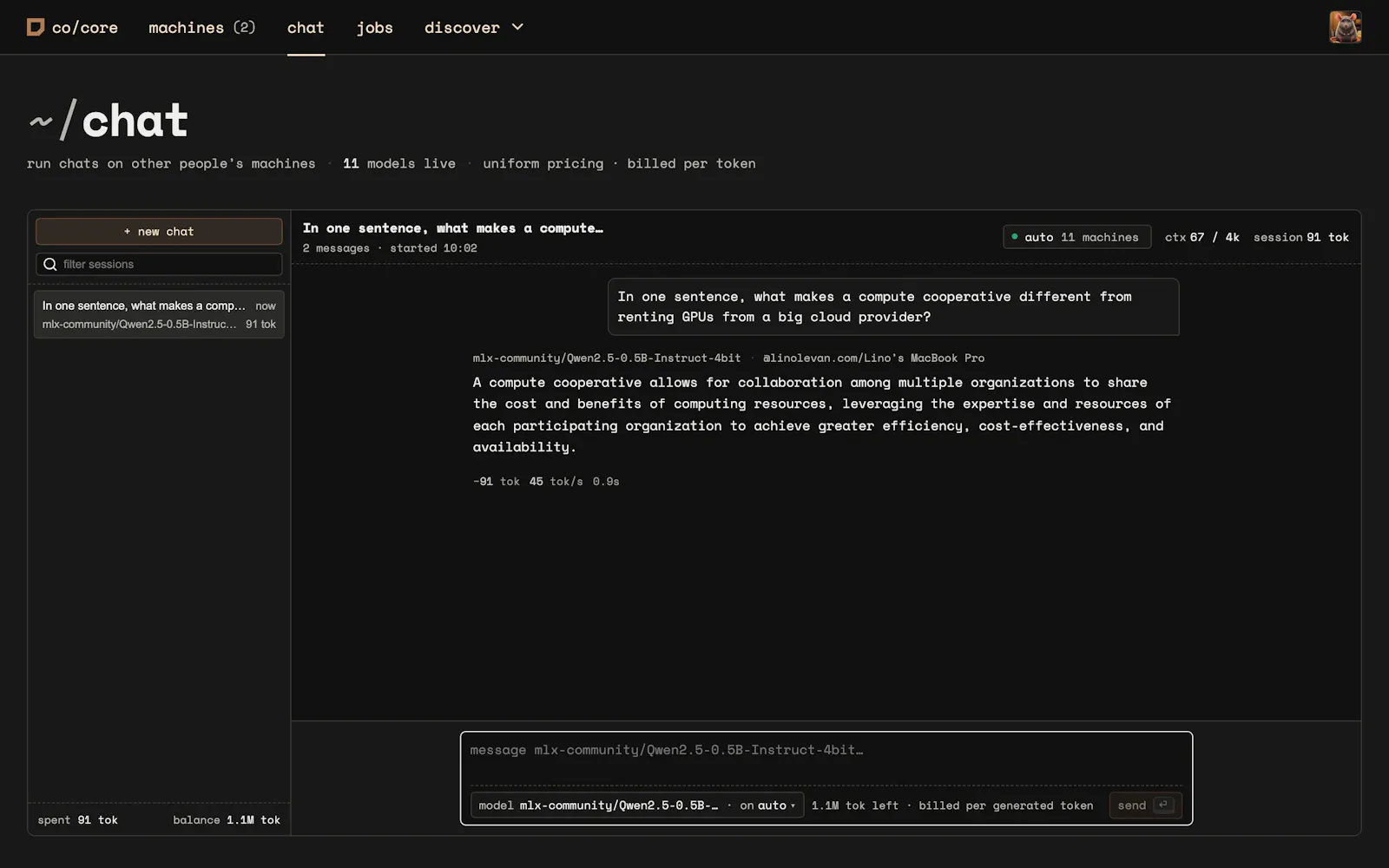Click the send button
This screenshot has height=868, width=1389.
(1145, 806)
